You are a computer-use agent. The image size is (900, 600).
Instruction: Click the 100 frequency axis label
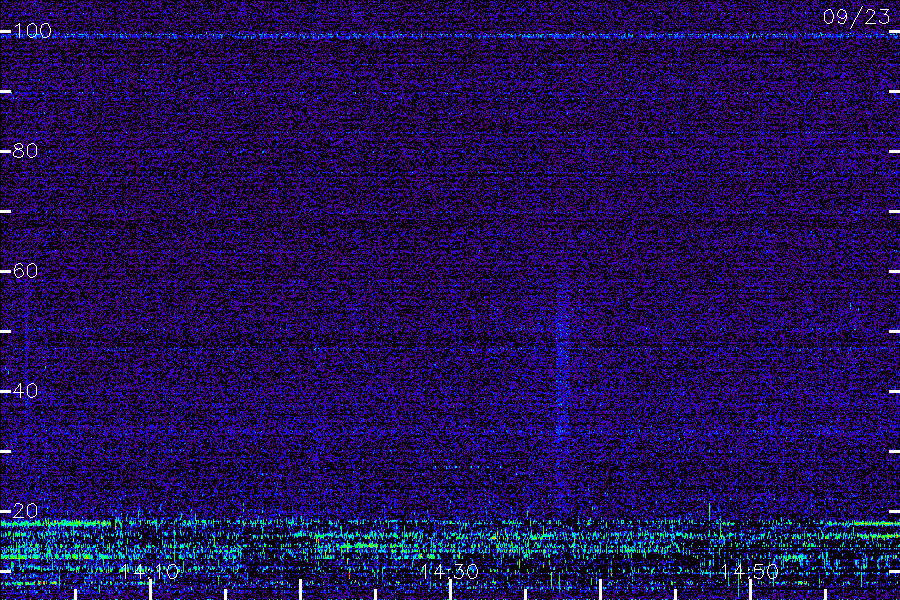33,30
